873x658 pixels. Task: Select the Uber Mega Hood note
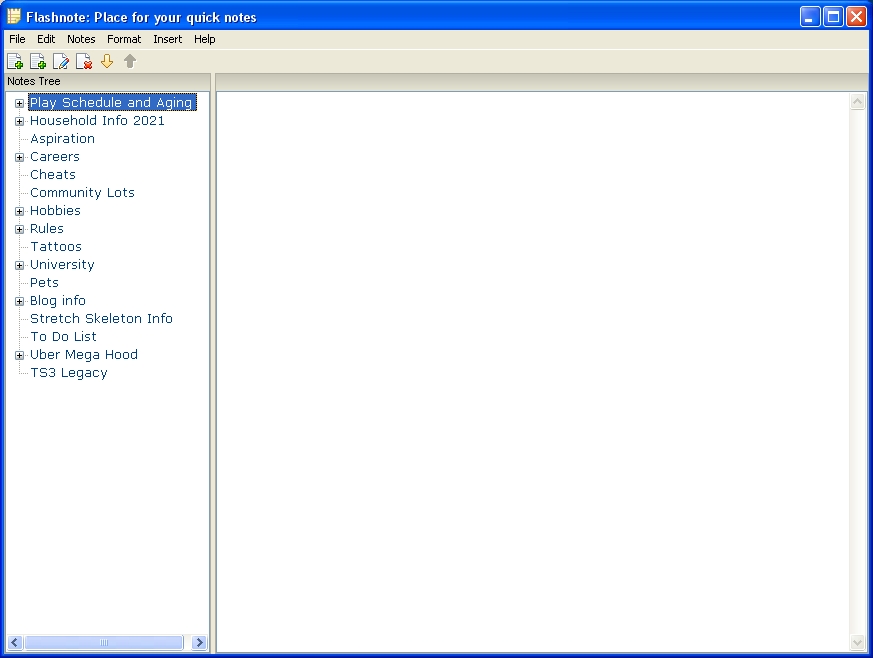(84, 355)
